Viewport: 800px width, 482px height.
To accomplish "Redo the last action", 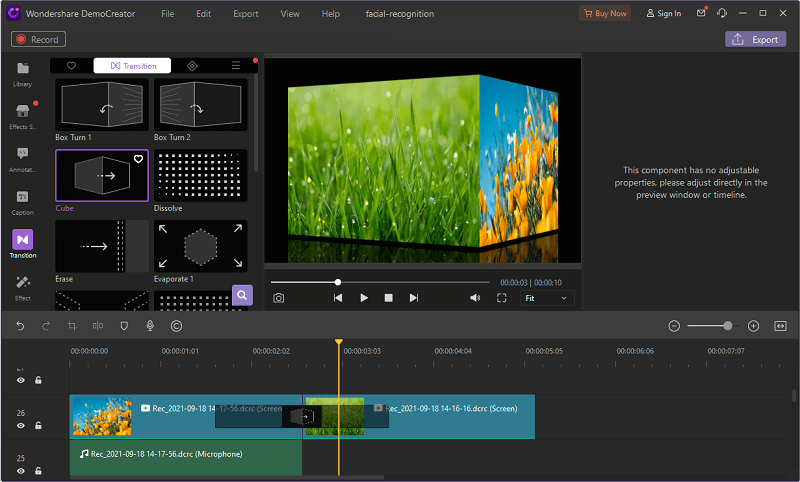I will click(46, 326).
